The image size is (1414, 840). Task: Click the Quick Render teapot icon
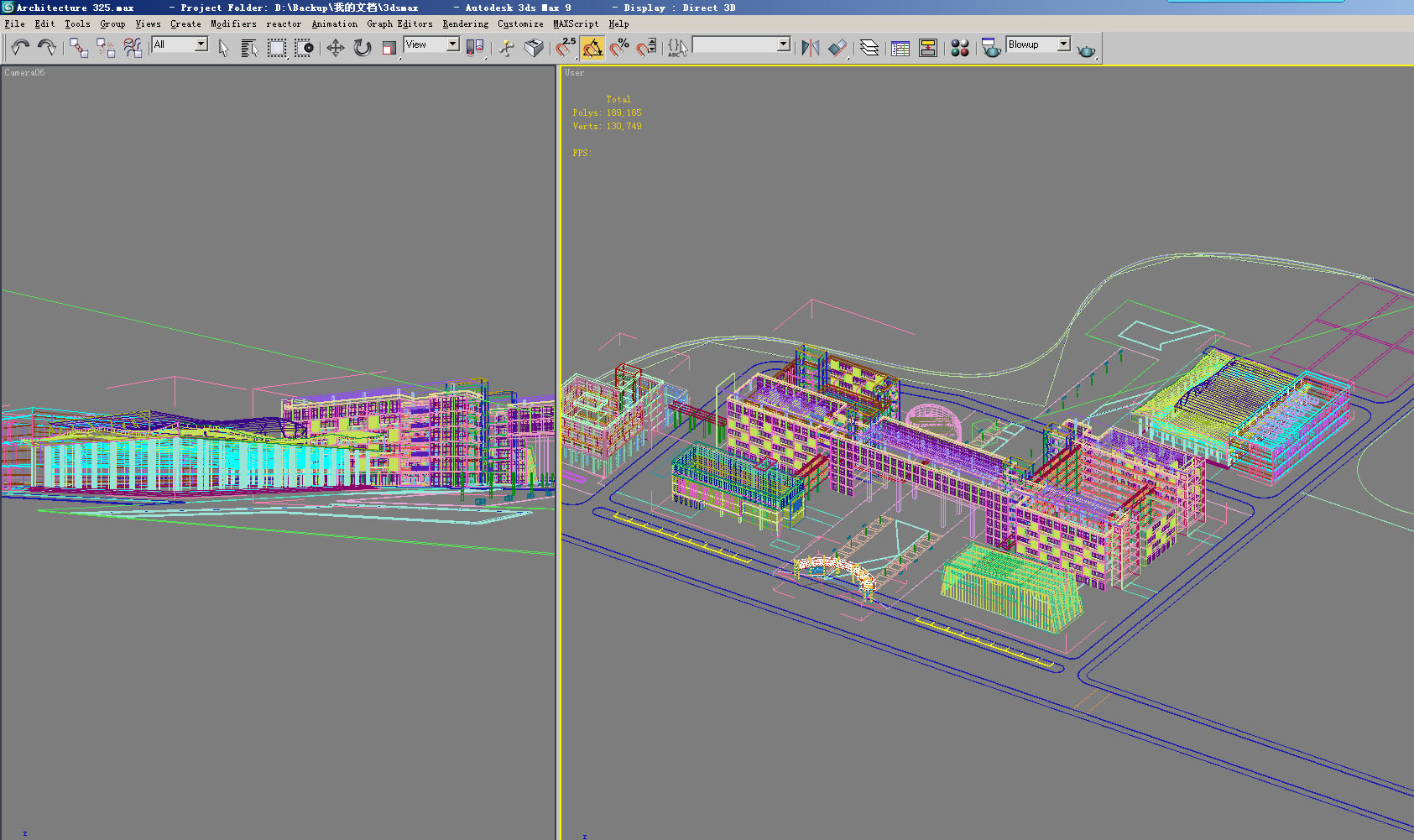tap(1087, 50)
